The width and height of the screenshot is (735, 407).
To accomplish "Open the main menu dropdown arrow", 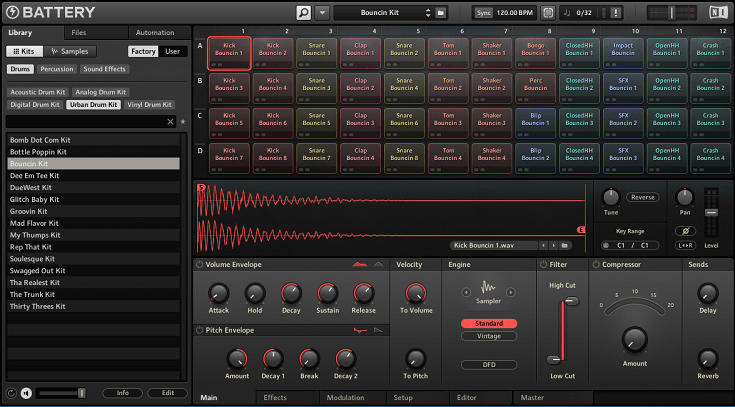I will click(322, 13).
